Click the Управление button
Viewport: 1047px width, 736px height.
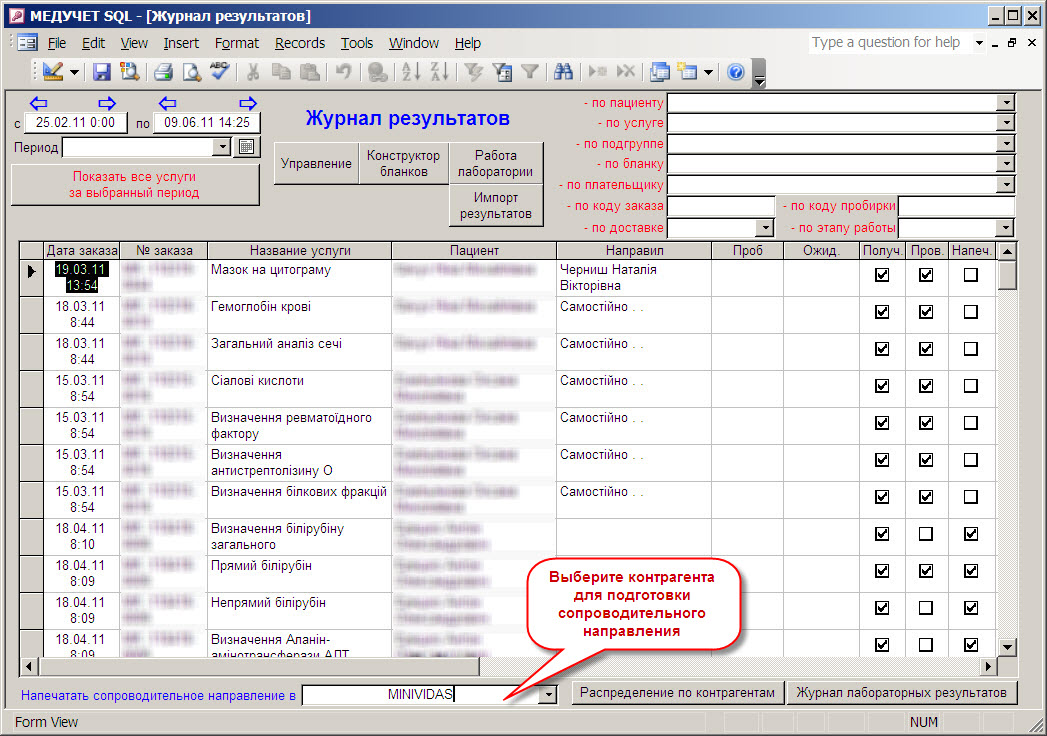tap(316, 164)
